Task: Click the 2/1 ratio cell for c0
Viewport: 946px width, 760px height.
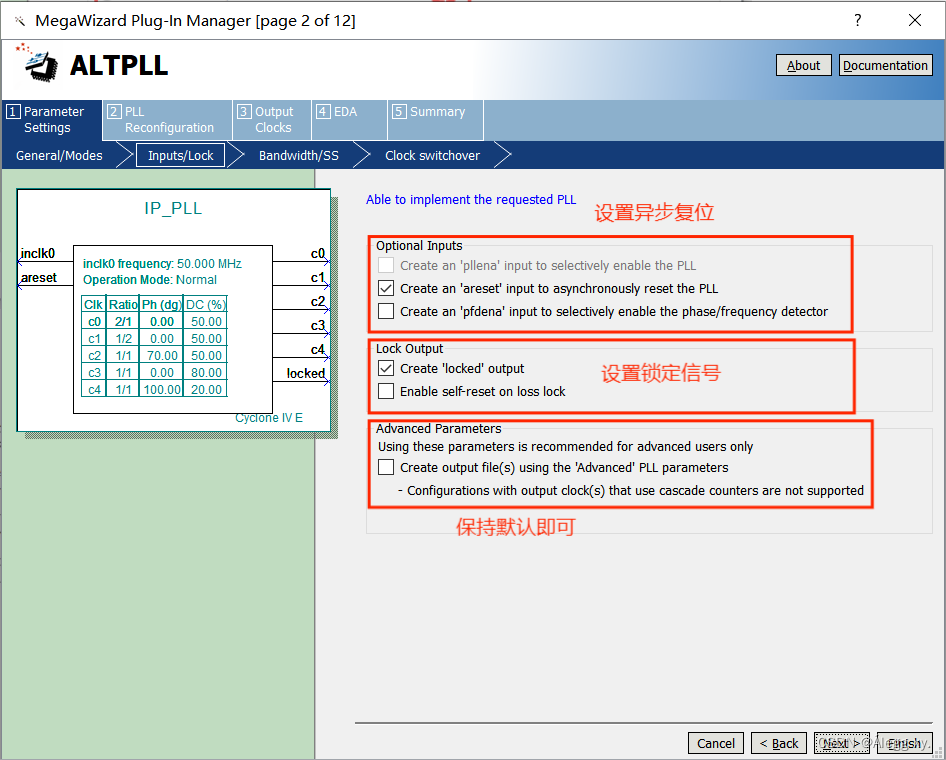Action: coord(123,321)
